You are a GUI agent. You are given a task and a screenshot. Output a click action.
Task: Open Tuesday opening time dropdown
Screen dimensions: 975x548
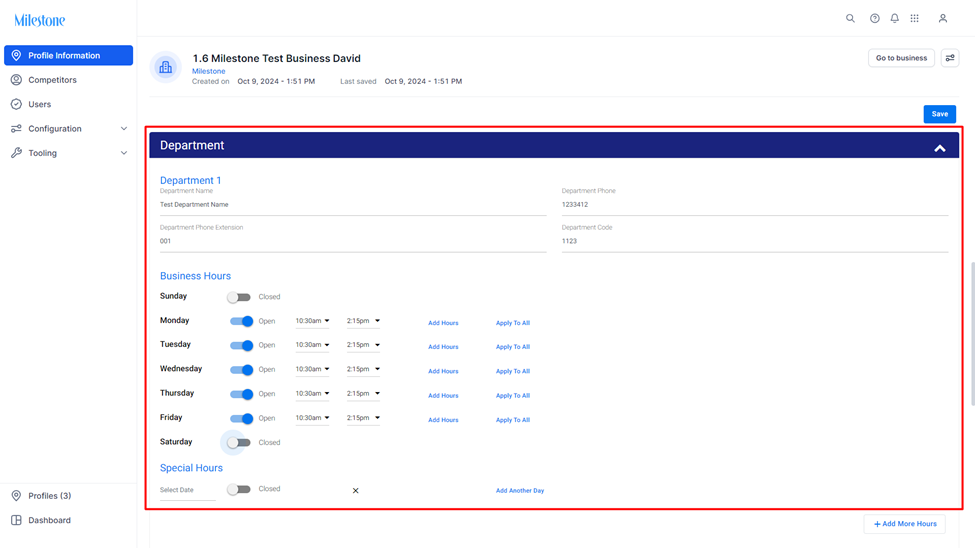pyautogui.click(x=312, y=345)
